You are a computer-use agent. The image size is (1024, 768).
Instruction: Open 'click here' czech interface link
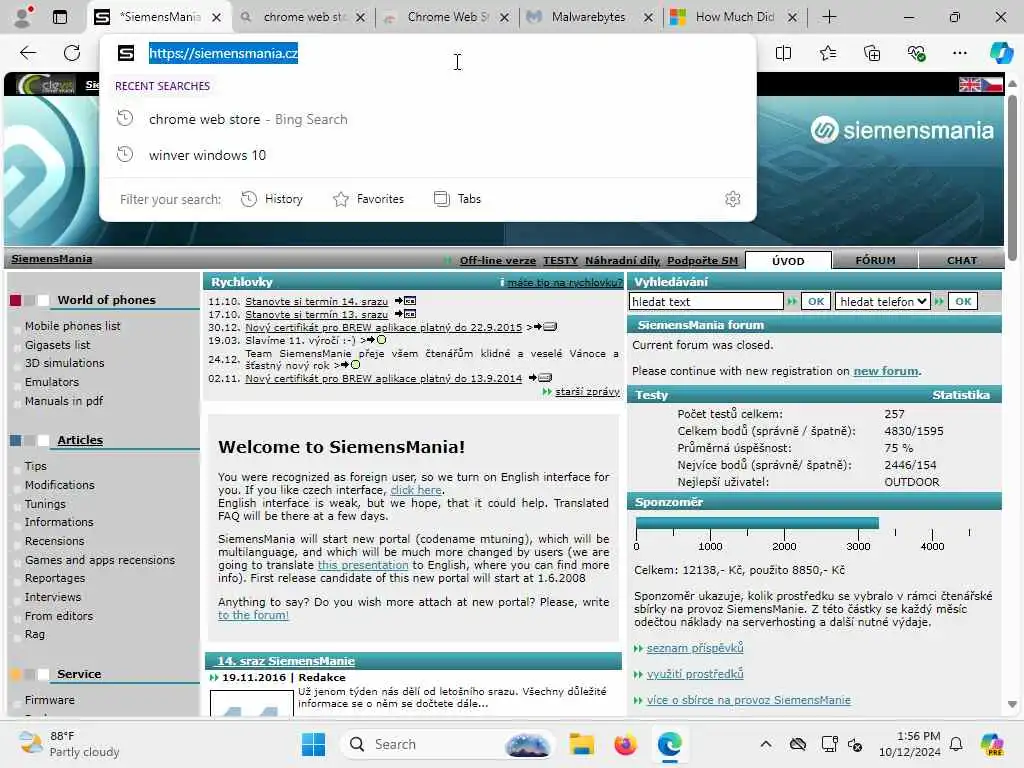pos(416,490)
